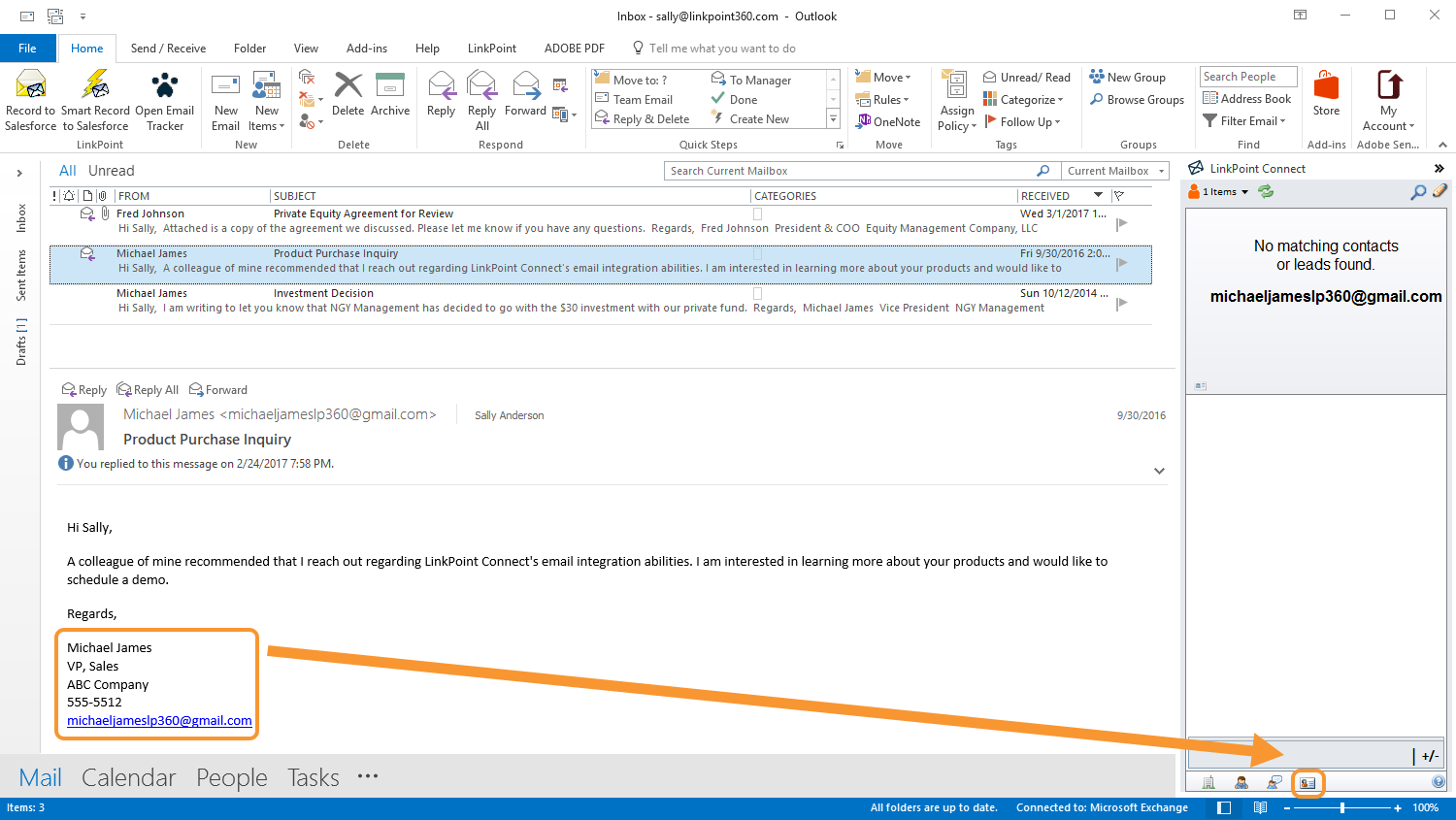The width and height of the screenshot is (1456, 820).
Task: Create a New Email
Action: [x=225, y=100]
